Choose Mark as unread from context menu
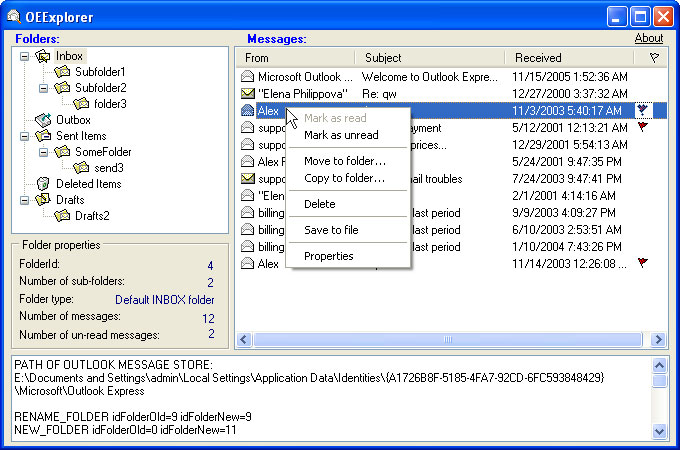The height and width of the screenshot is (450, 680). pyautogui.click(x=348, y=135)
